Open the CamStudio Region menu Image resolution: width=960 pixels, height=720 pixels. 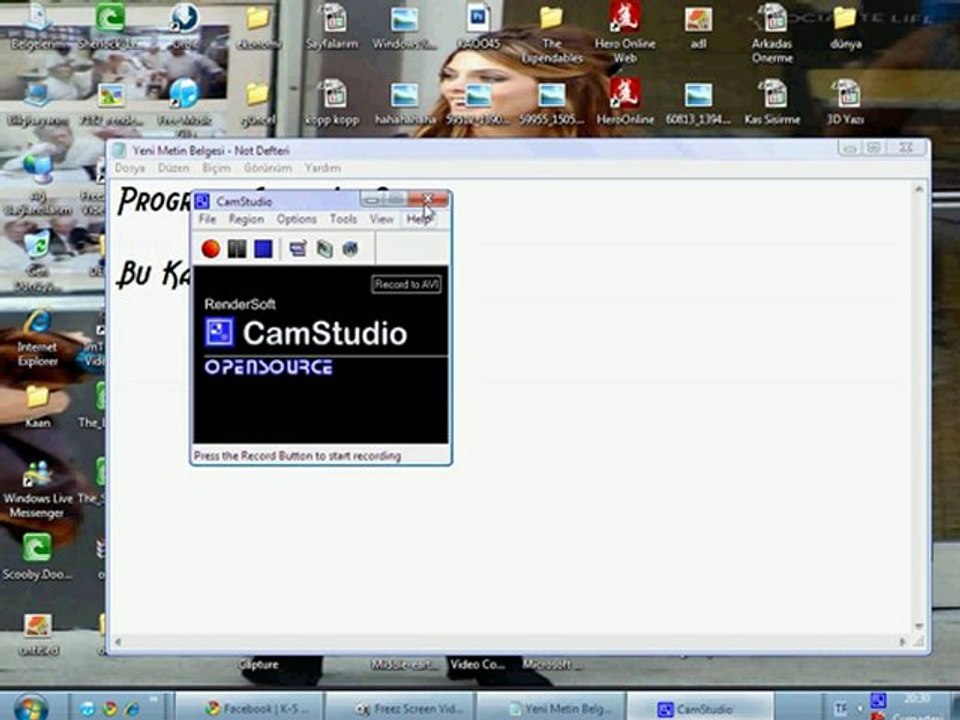(246, 219)
